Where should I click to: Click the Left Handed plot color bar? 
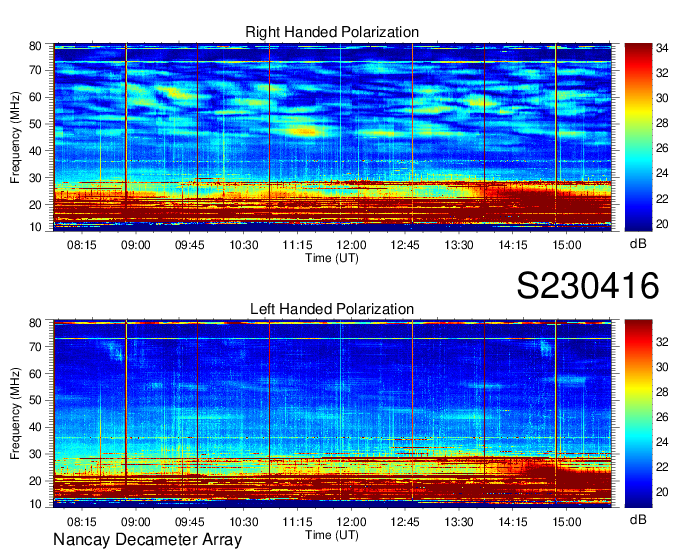(x=638, y=413)
